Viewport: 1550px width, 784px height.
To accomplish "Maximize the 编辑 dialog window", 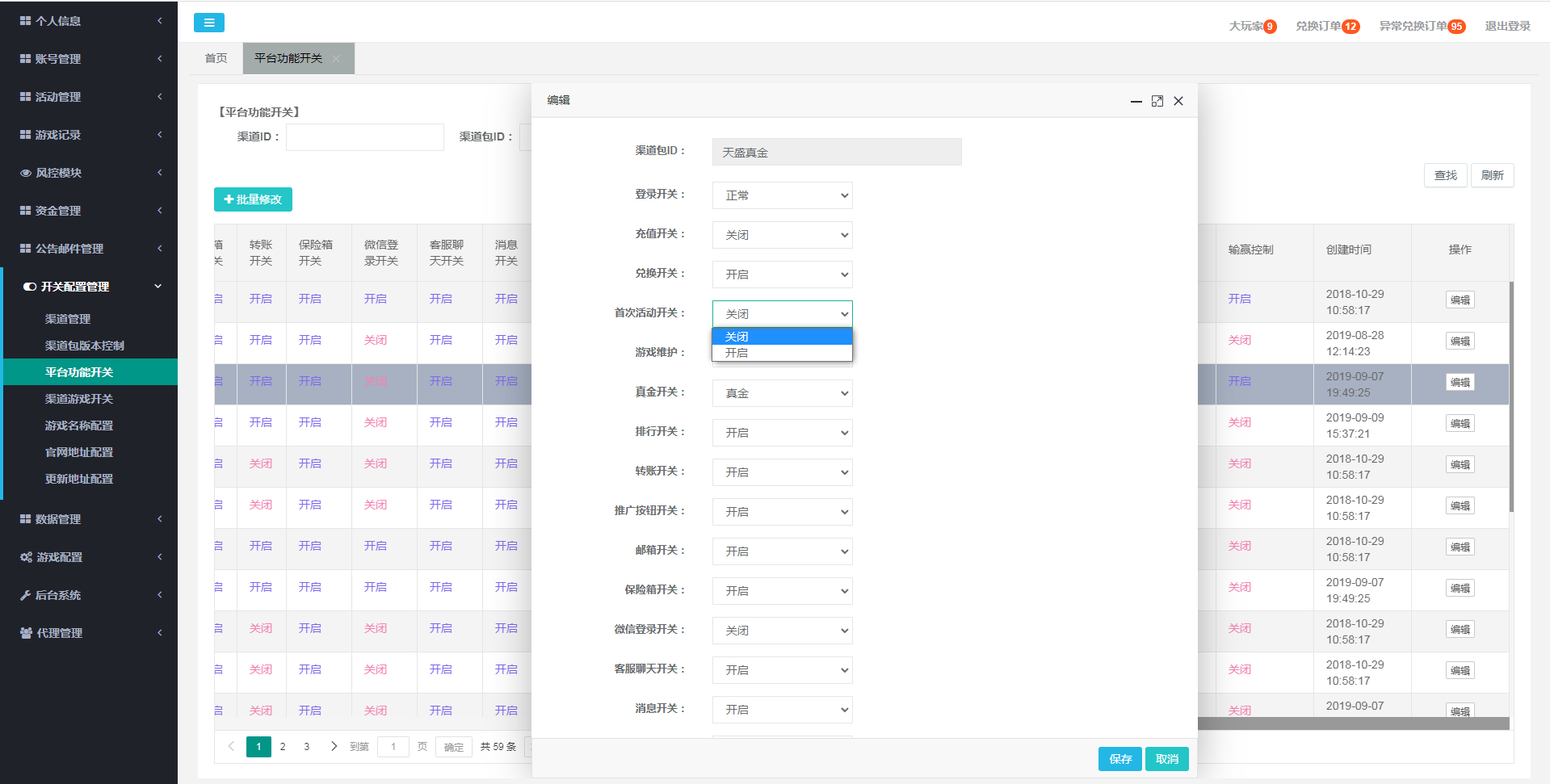I will pos(1157,101).
